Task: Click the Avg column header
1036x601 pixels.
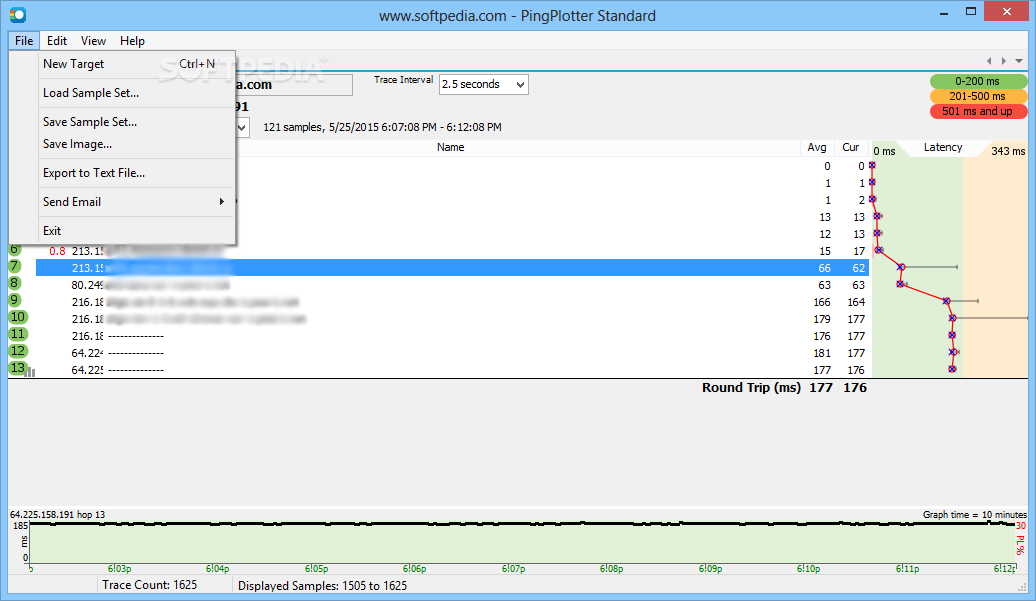Action: point(817,147)
